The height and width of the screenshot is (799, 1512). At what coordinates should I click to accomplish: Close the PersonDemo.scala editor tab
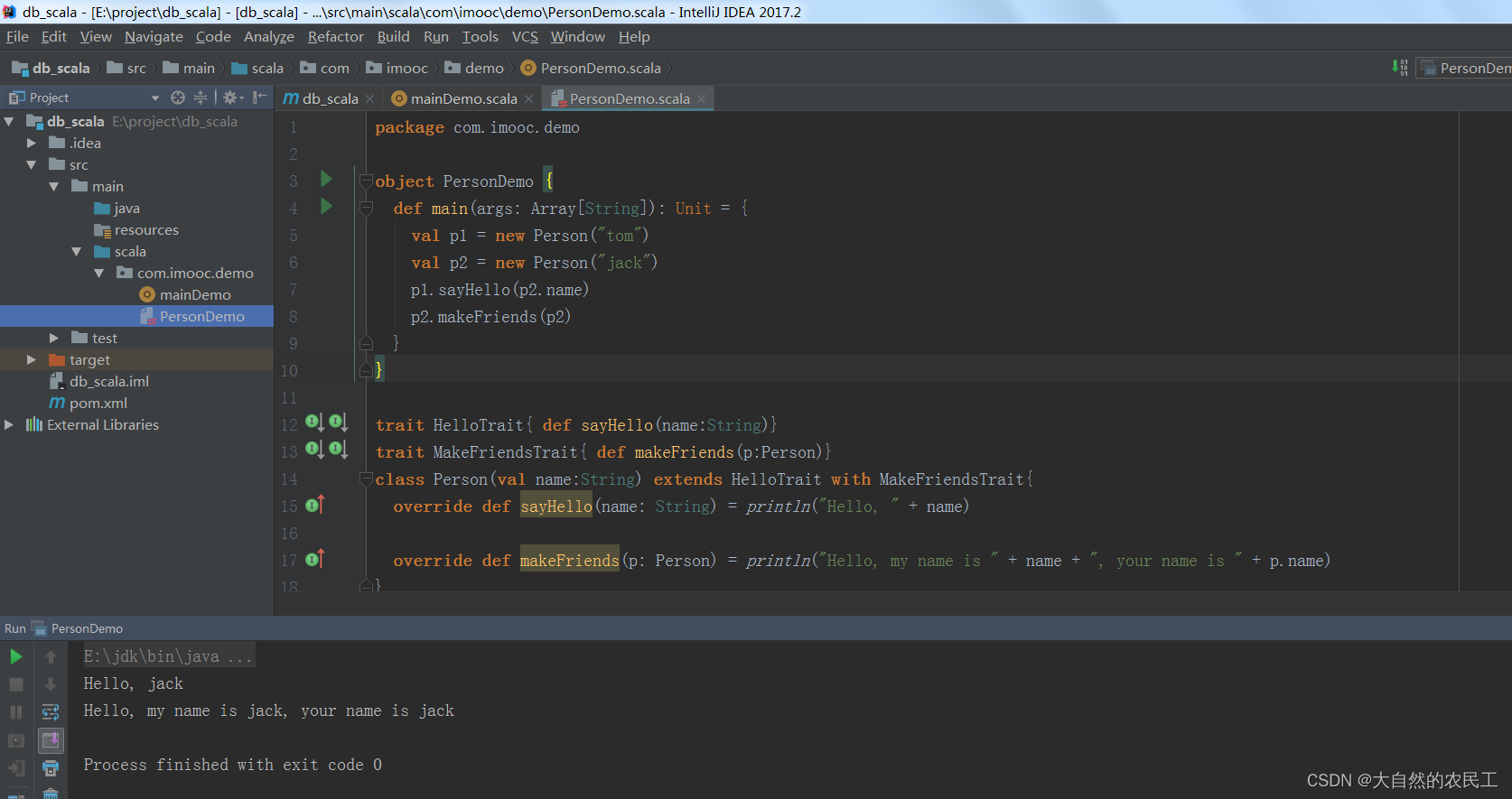coord(701,99)
